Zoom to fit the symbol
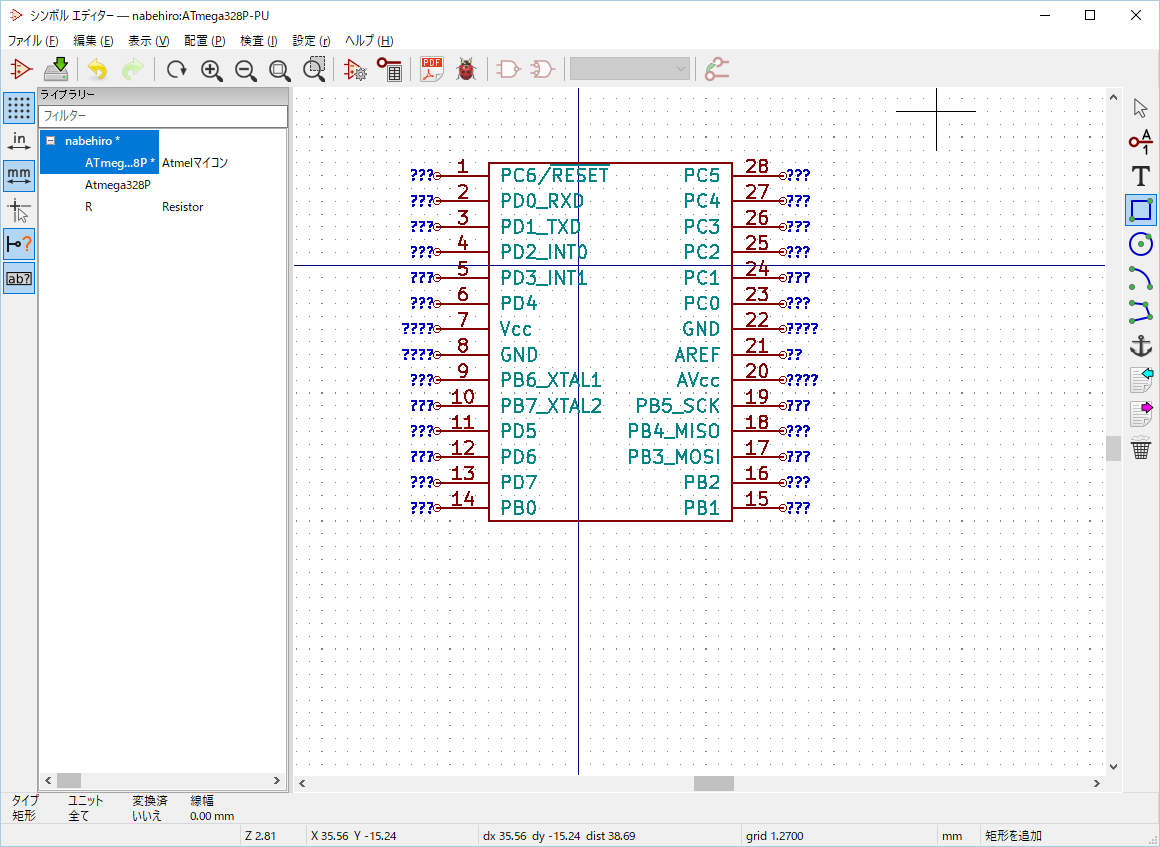Viewport: 1160px width, 847px height. tap(280, 70)
